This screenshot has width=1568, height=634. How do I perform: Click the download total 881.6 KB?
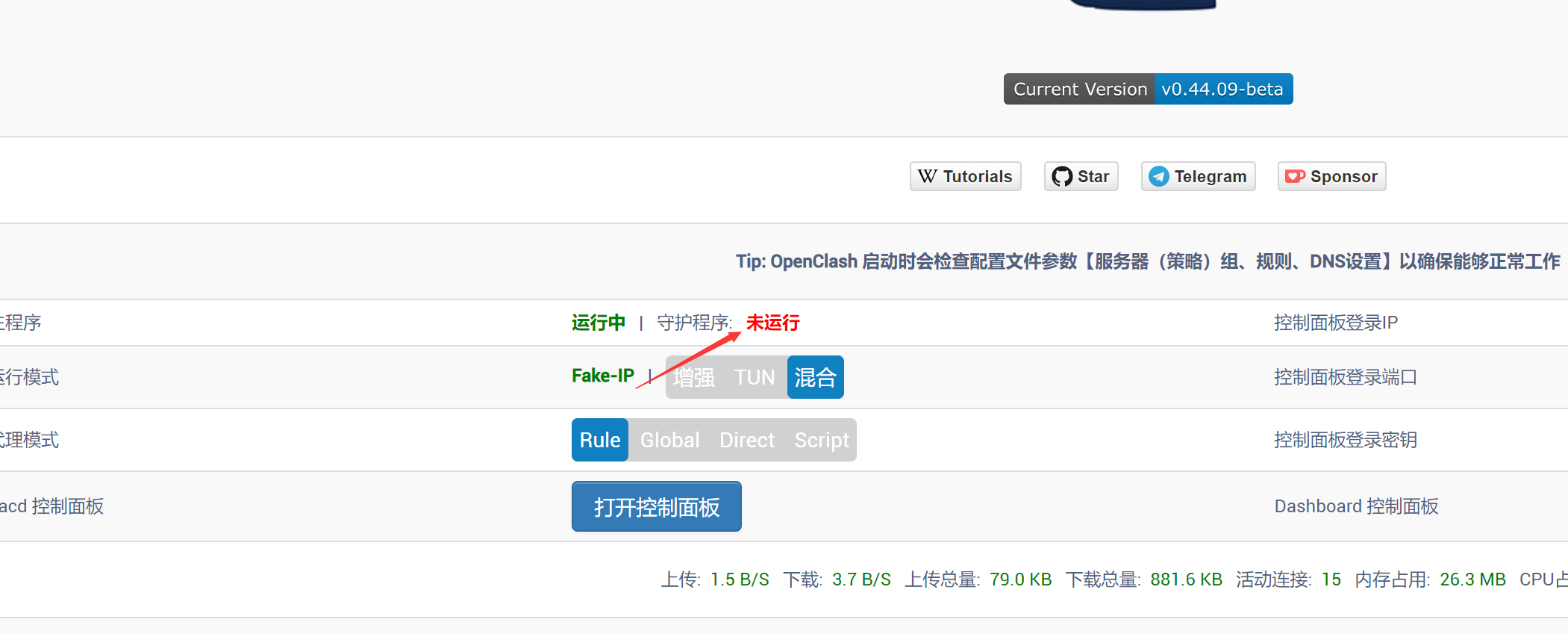click(1186, 579)
